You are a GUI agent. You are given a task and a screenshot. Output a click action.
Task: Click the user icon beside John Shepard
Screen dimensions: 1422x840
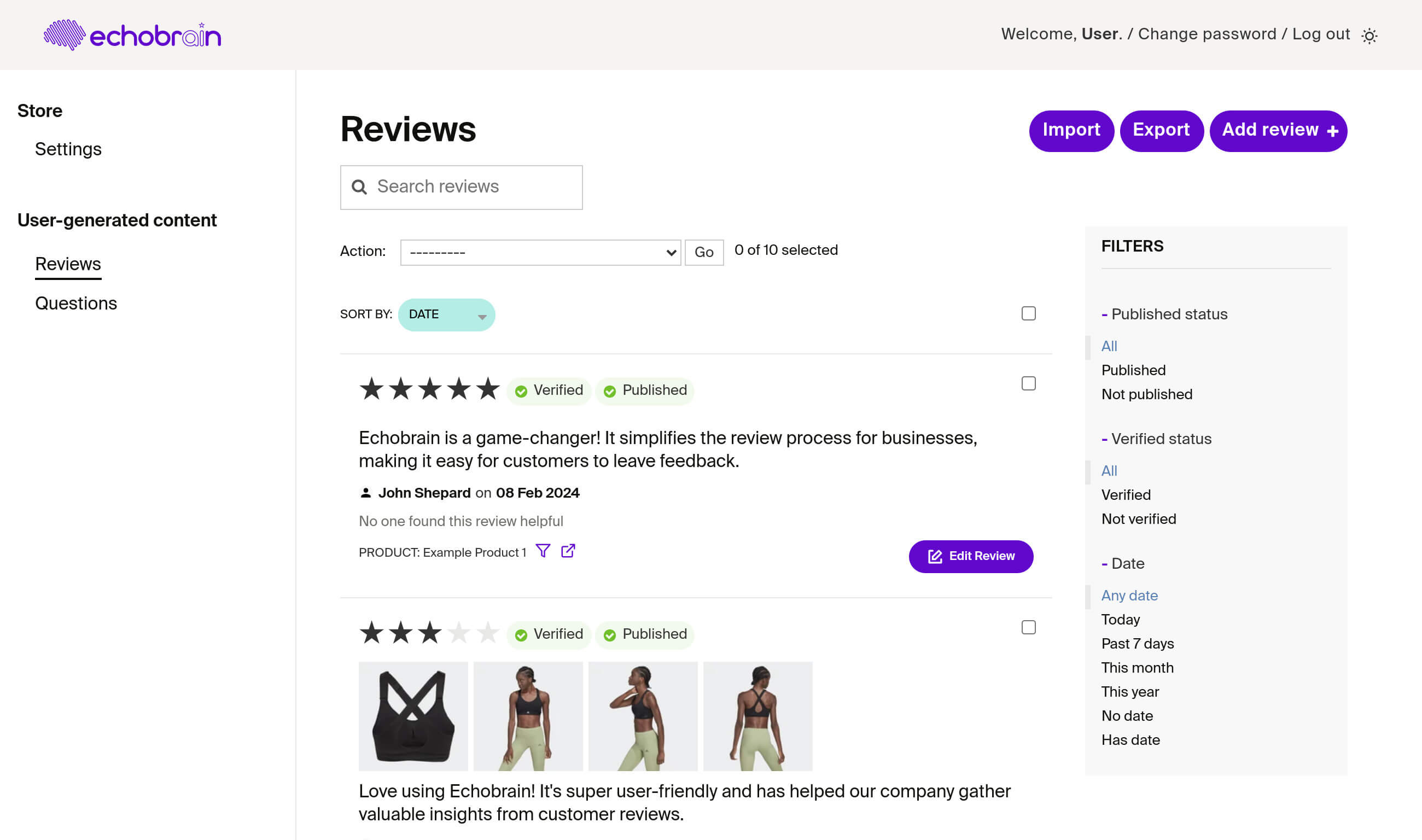tap(366, 493)
